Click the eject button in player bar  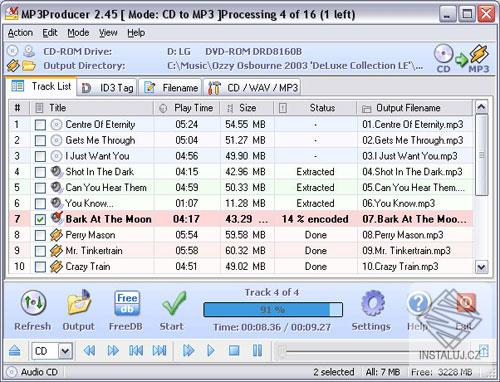pos(15,351)
